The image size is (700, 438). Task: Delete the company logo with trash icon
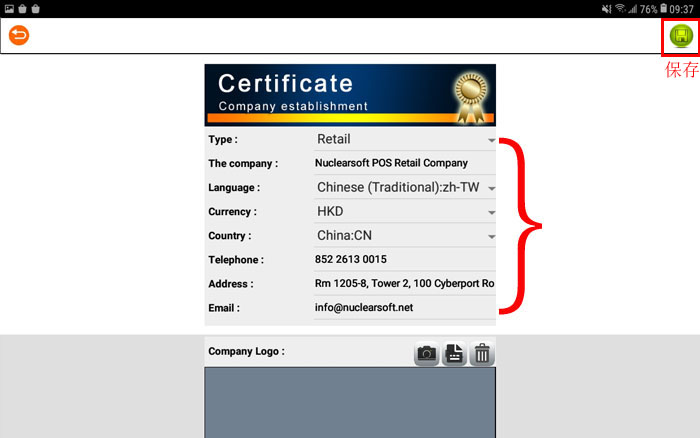[482, 354]
